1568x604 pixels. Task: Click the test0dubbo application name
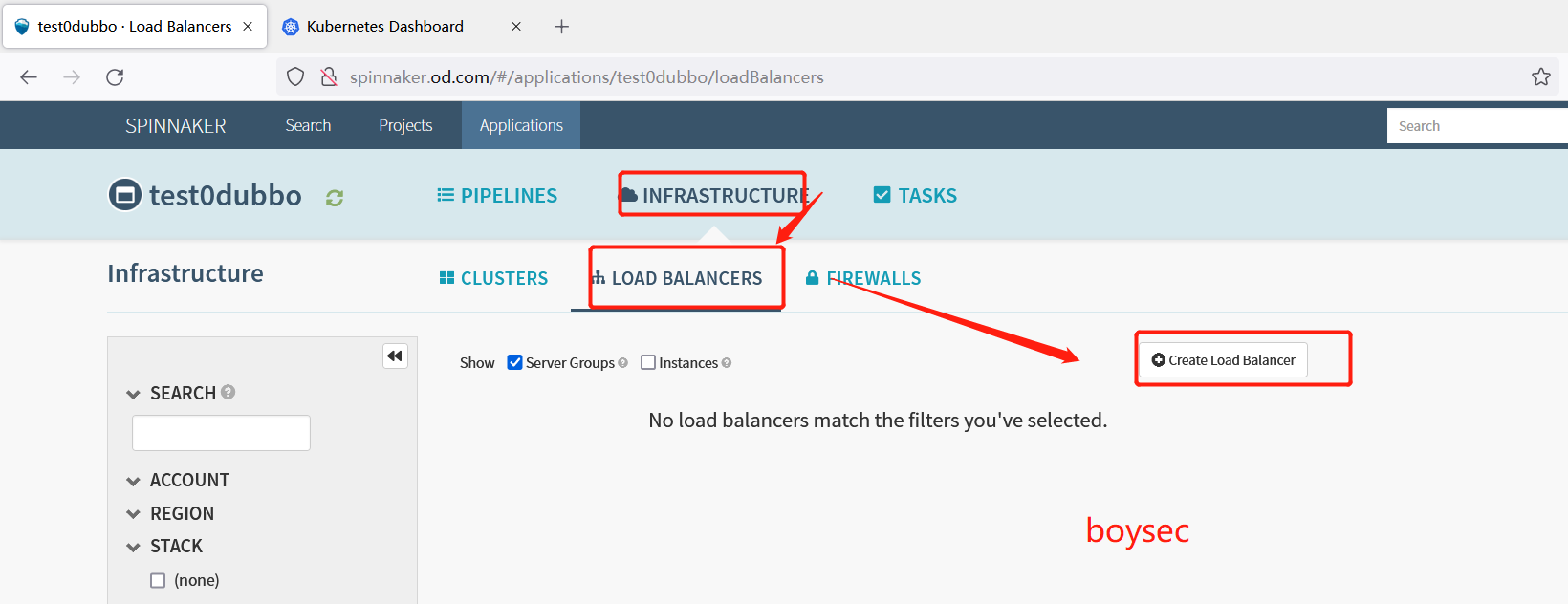pyautogui.click(x=226, y=195)
